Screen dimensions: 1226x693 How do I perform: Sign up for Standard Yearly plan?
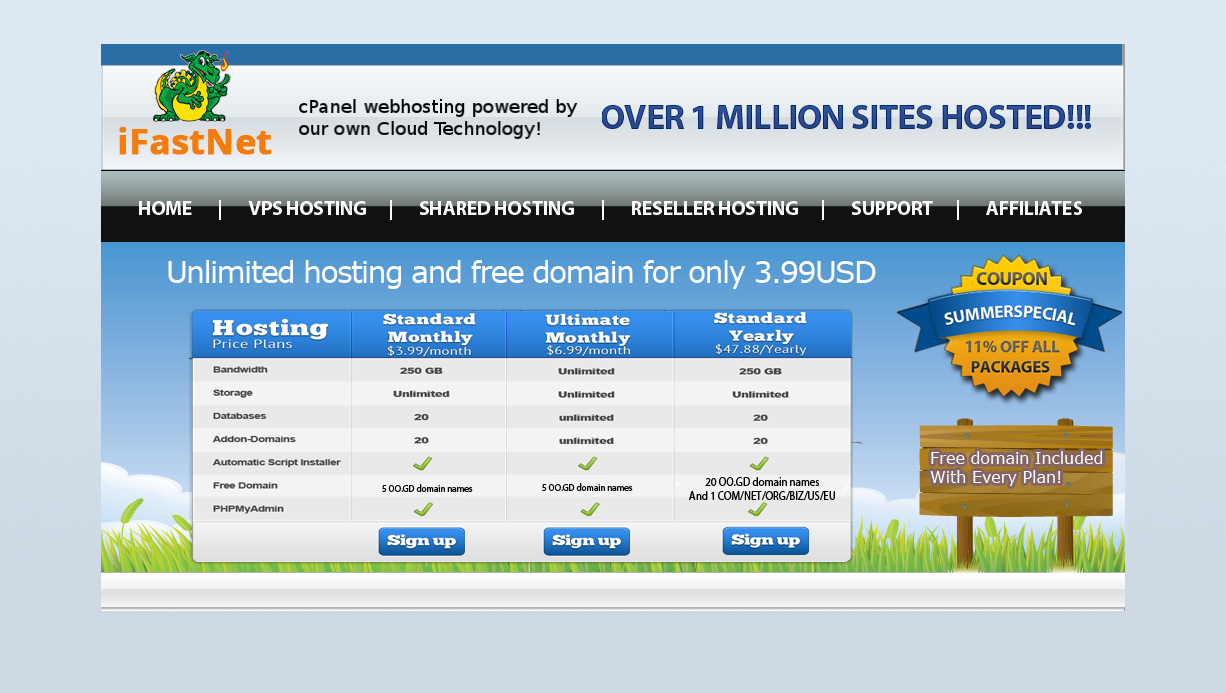click(765, 540)
